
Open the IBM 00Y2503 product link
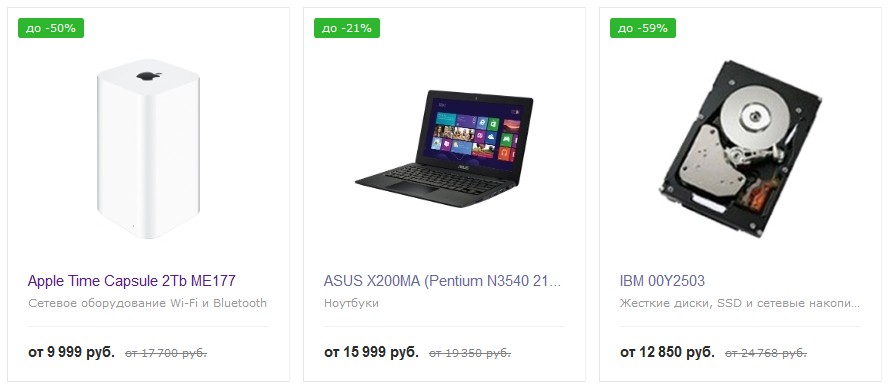point(662,280)
